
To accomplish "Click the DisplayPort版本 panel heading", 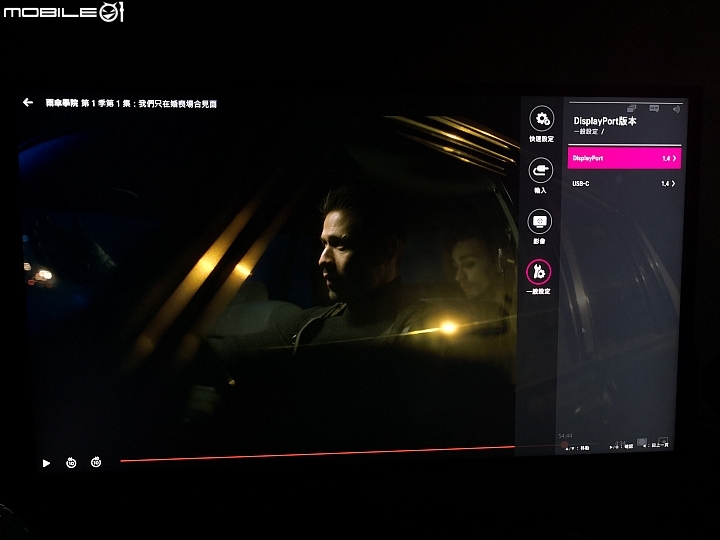I will tap(605, 121).
